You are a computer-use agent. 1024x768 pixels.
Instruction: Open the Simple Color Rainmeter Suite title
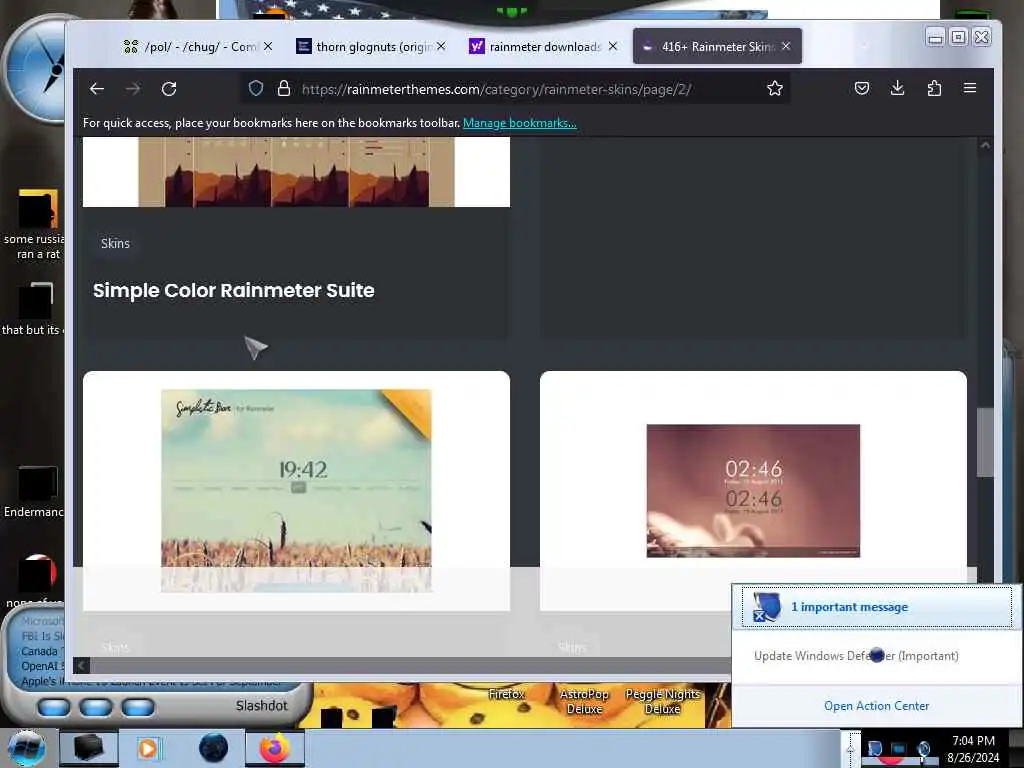[234, 290]
